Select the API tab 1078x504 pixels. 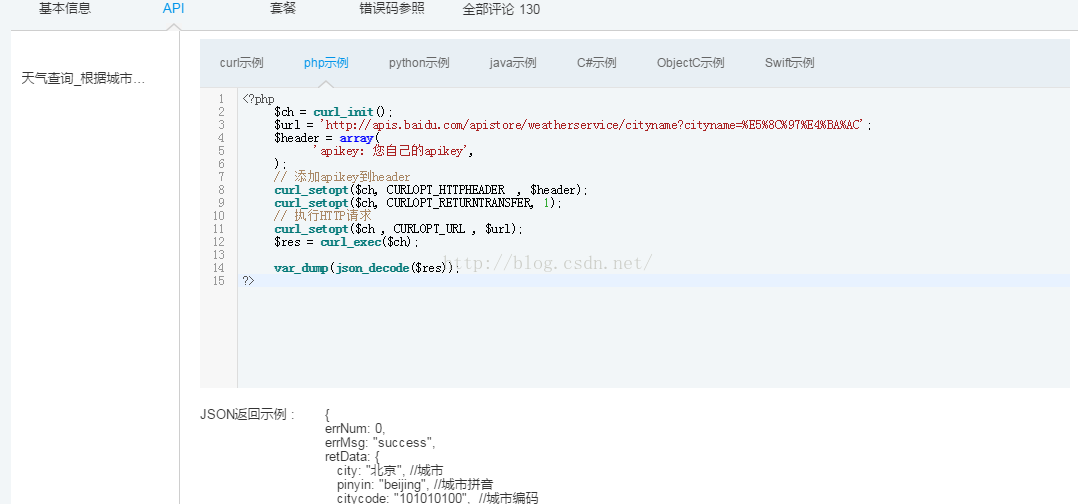coord(173,9)
